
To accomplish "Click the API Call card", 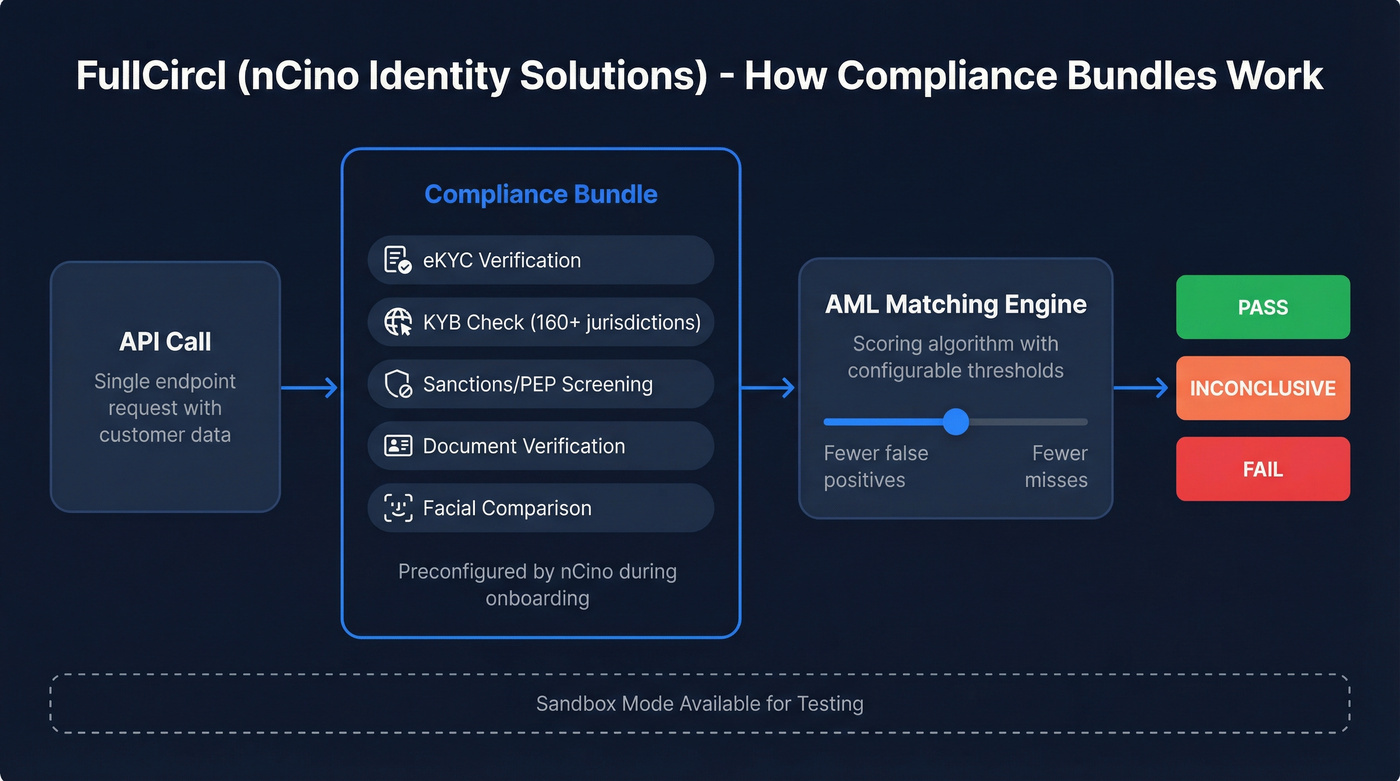I will (165, 387).
